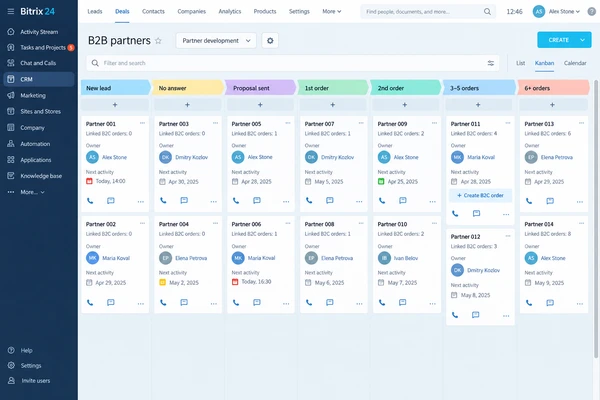Click the chat icon on Partner 014 card
The image size is (600, 400).
coord(550,303)
